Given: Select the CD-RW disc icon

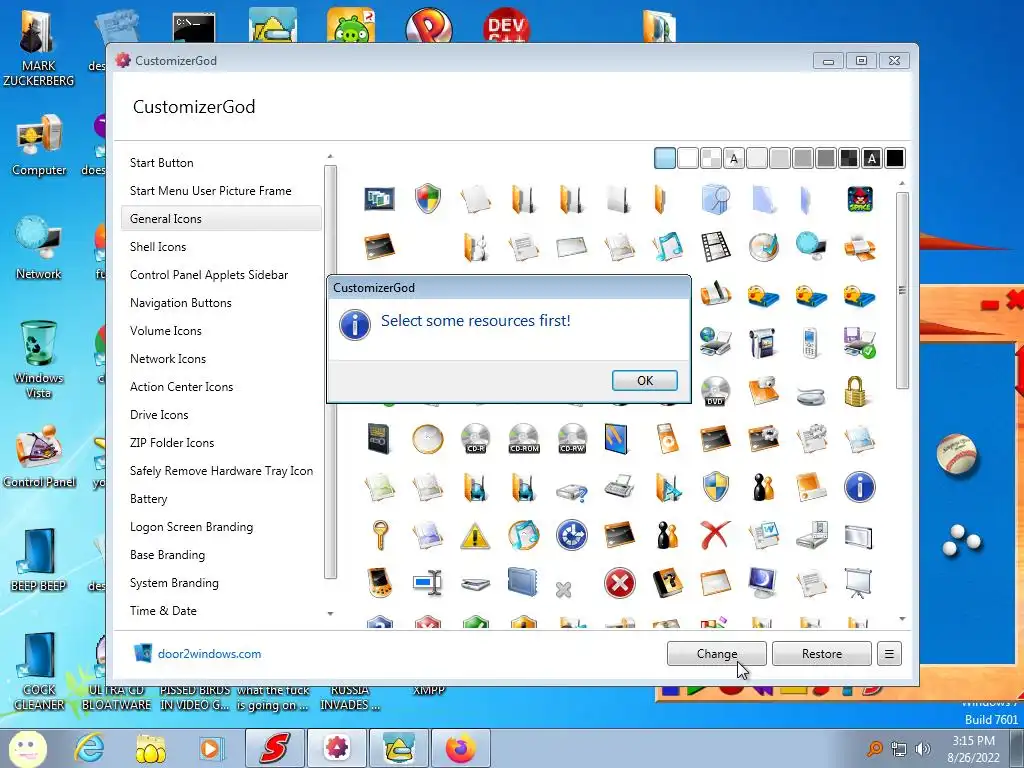Looking at the screenshot, I should point(572,439).
